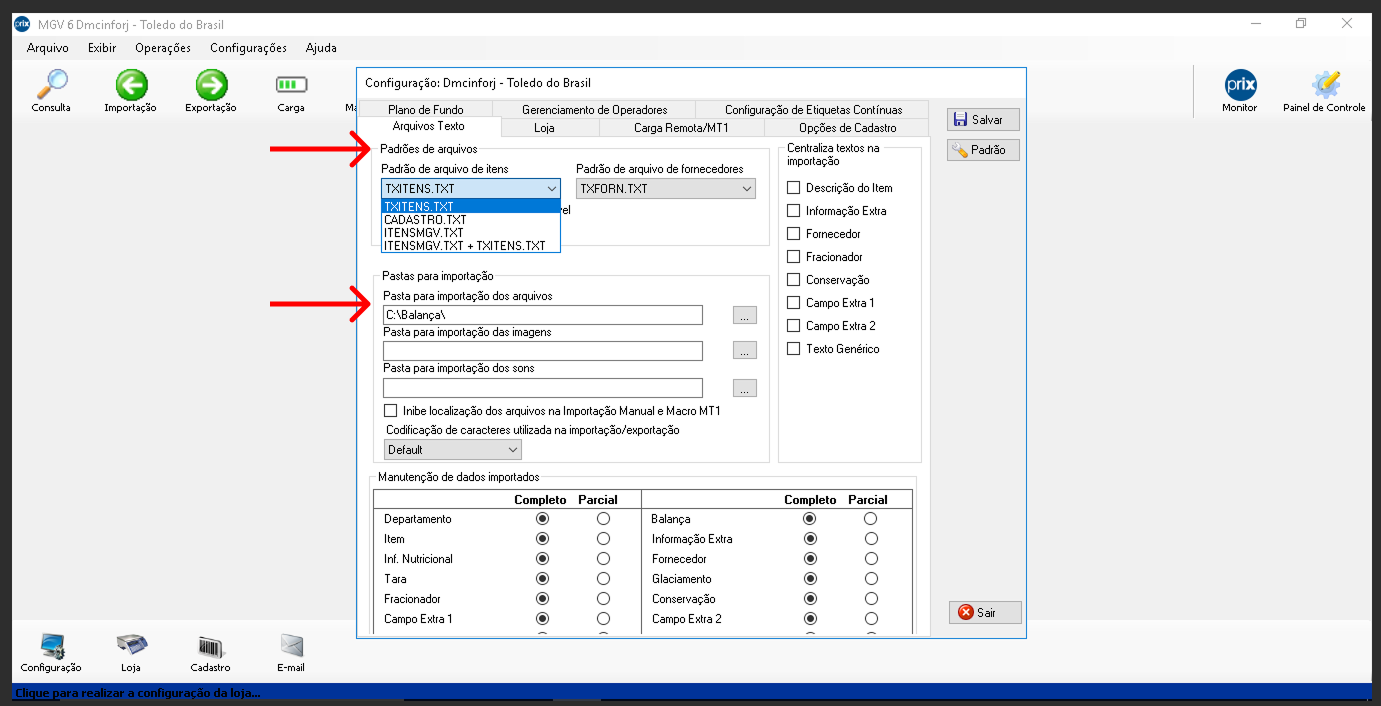Open the Operações menu
The width and height of the screenshot is (1381, 706).
pyautogui.click(x=162, y=48)
